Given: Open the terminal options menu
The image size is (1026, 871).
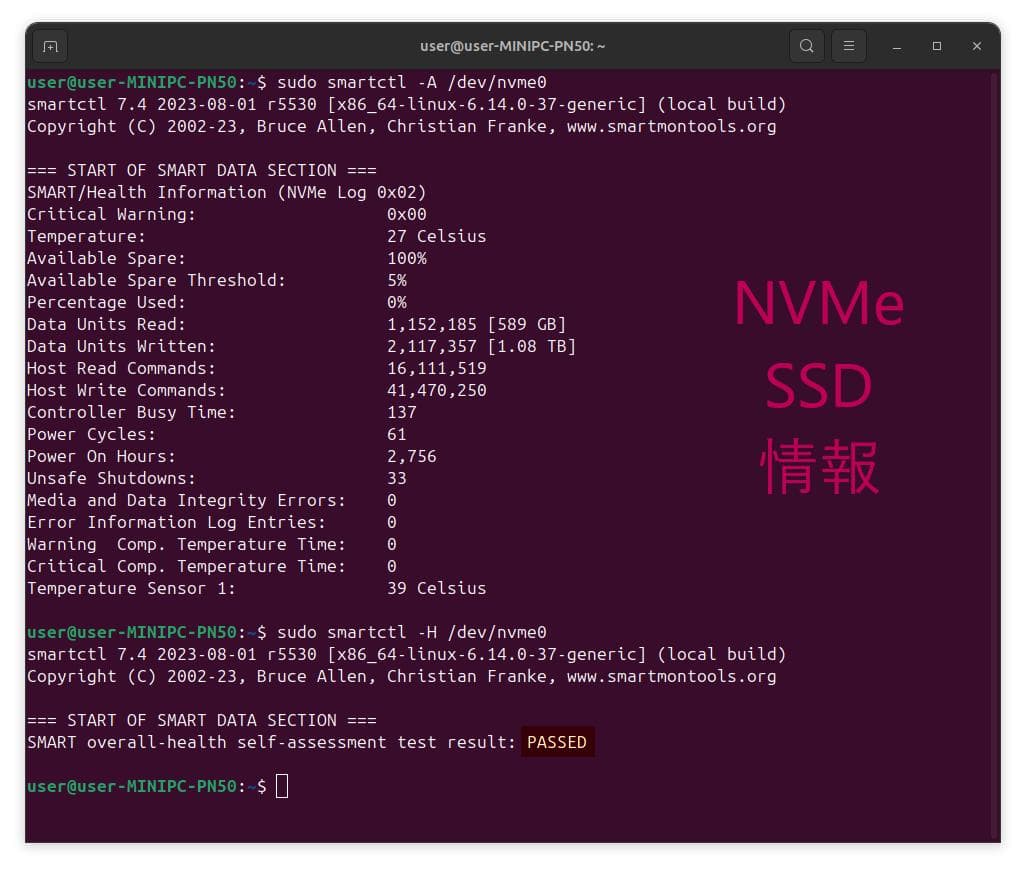Looking at the screenshot, I should [849, 46].
